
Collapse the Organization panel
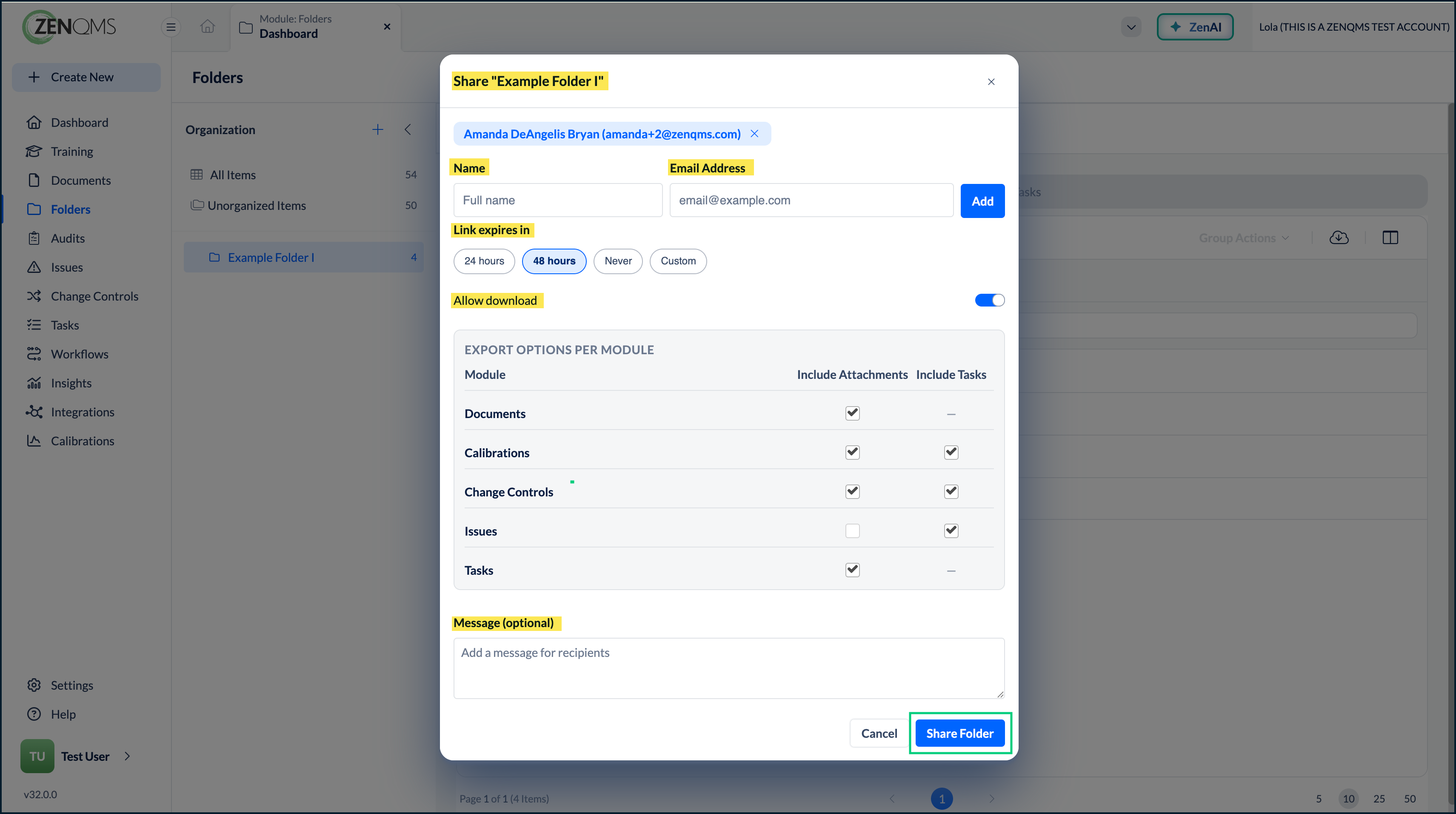[408, 129]
